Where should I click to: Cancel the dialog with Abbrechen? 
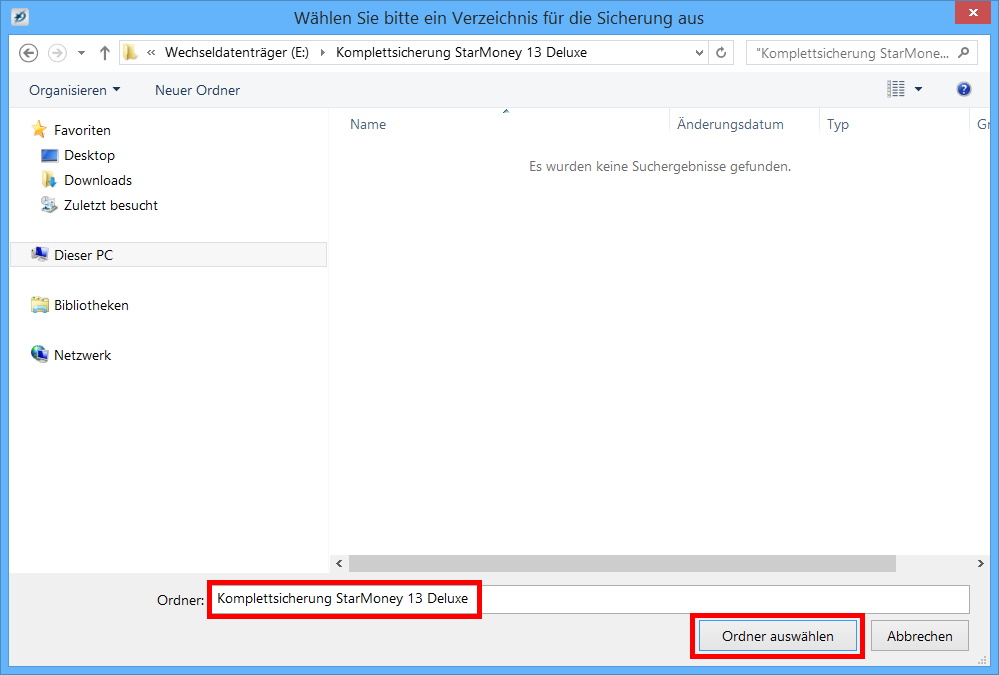coord(919,636)
